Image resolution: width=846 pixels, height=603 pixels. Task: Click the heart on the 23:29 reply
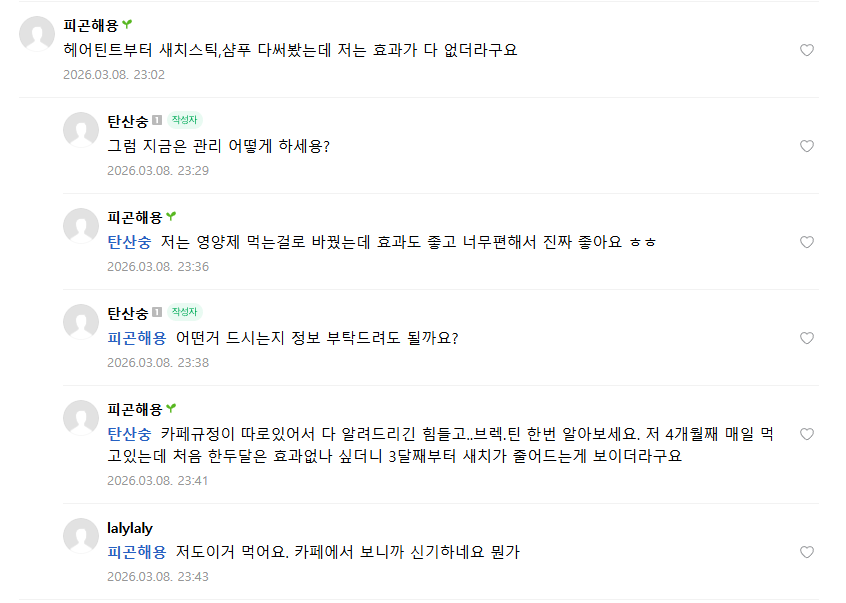coord(807,146)
